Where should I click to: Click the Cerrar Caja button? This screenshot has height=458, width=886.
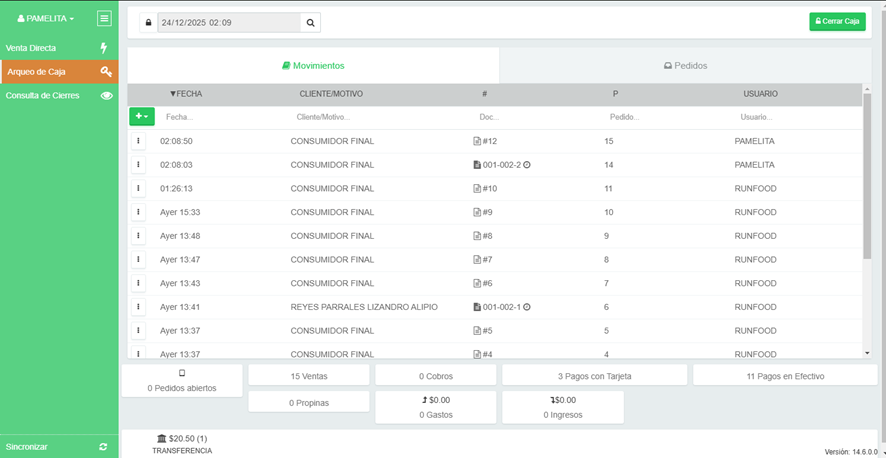click(837, 21)
